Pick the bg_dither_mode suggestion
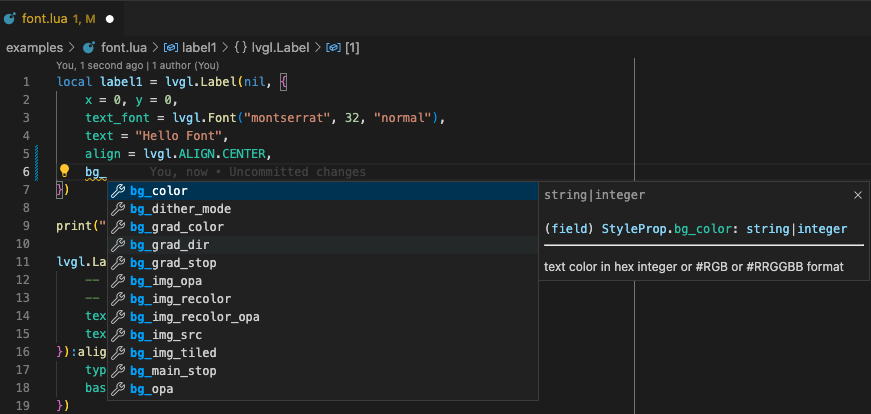871x414 pixels. point(180,209)
